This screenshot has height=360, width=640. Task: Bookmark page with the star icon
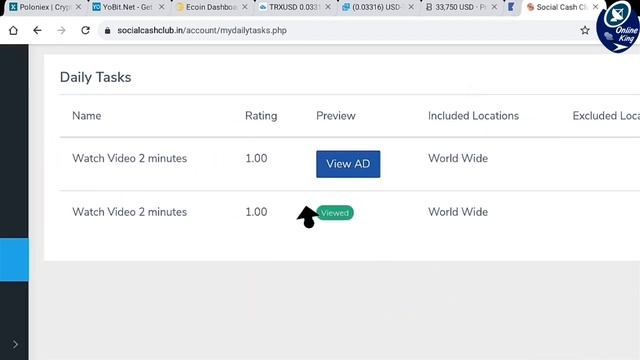click(585, 30)
